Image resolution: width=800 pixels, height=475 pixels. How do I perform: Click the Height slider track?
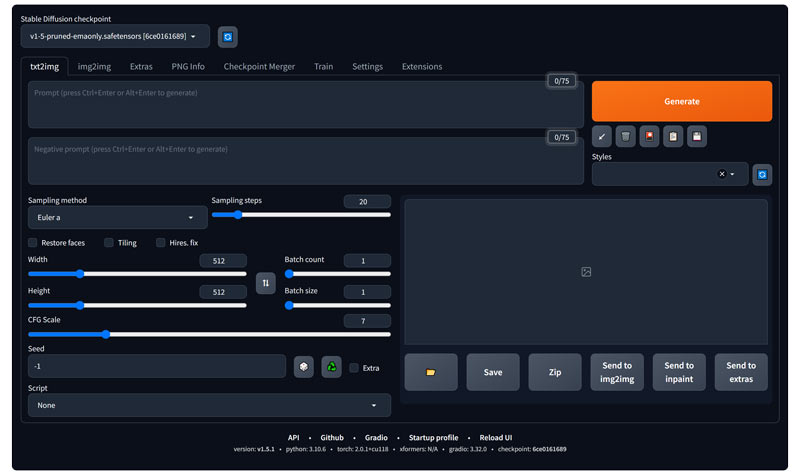137,305
